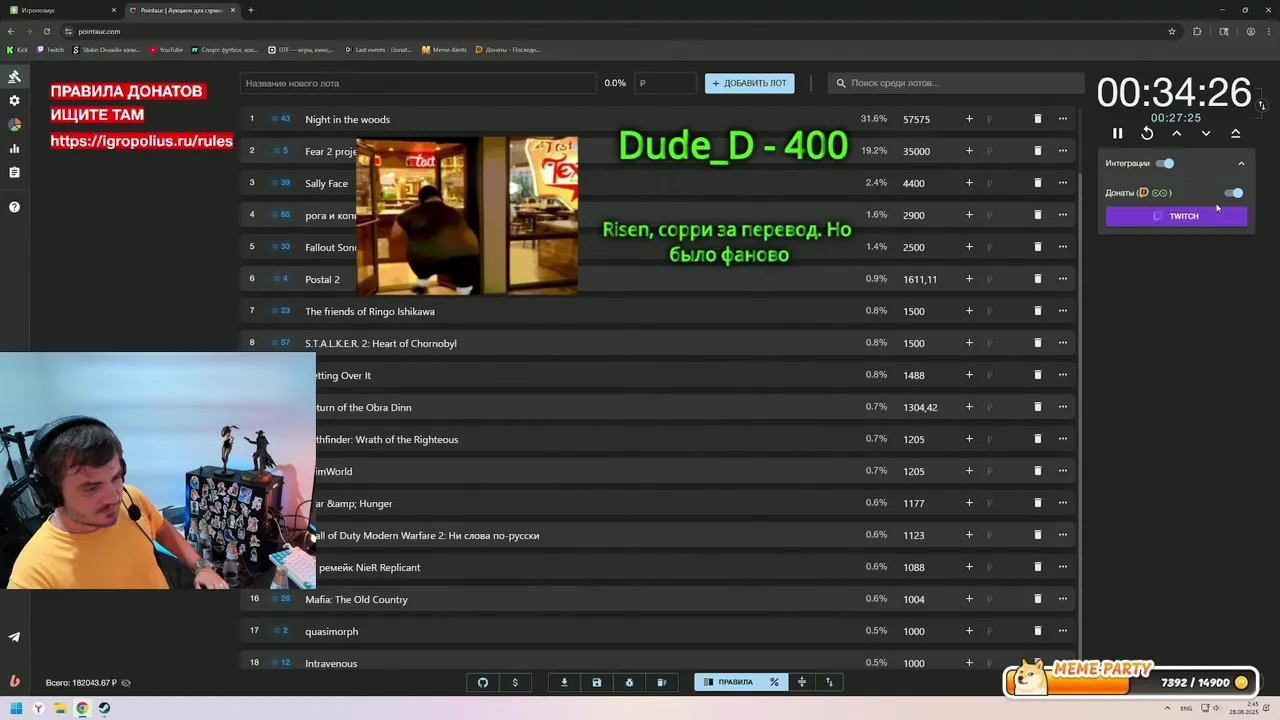Viewport: 1280px width, 720px height.
Task: Open File Explorer from taskbar
Action: (x=60, y=709)
